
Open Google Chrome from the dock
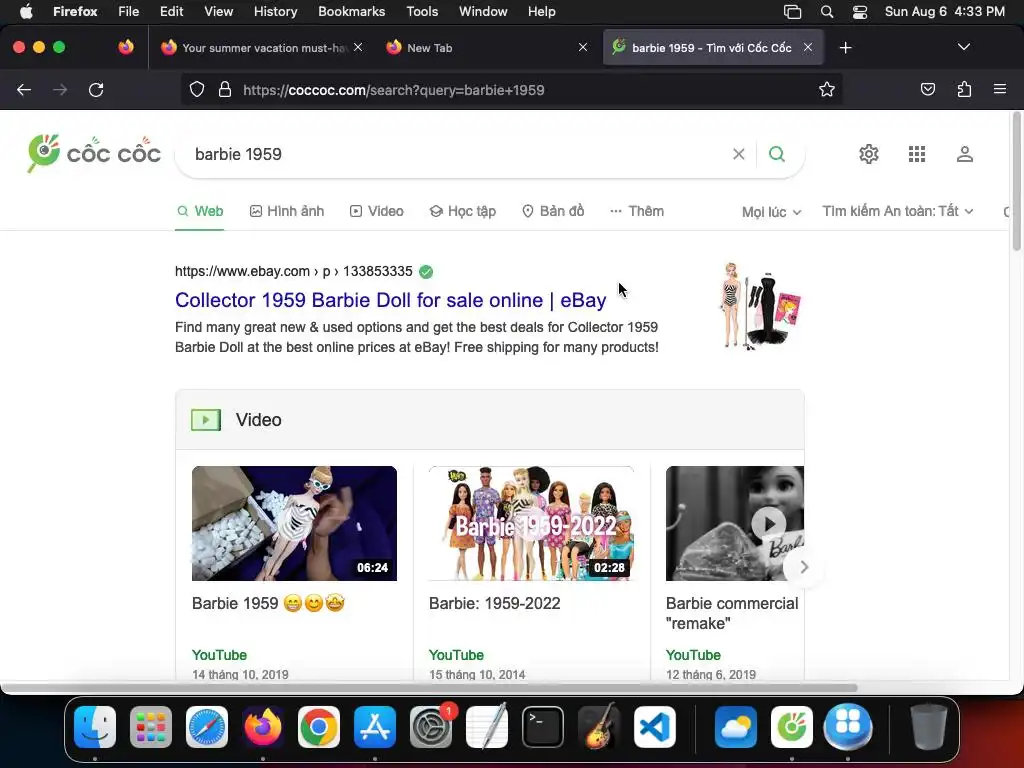[319, 726]
